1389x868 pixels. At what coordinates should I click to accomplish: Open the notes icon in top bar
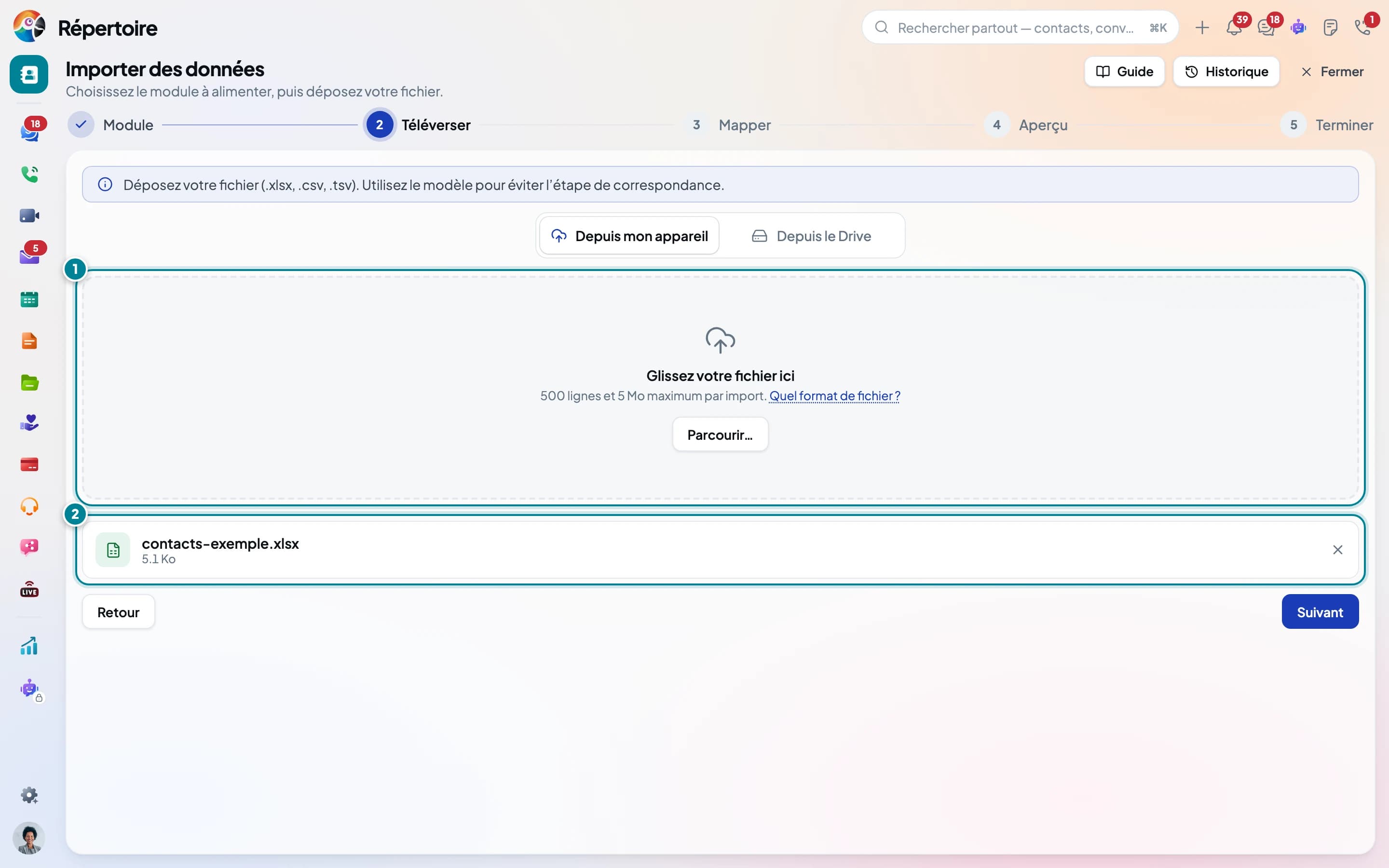(x=1331, y=27)
